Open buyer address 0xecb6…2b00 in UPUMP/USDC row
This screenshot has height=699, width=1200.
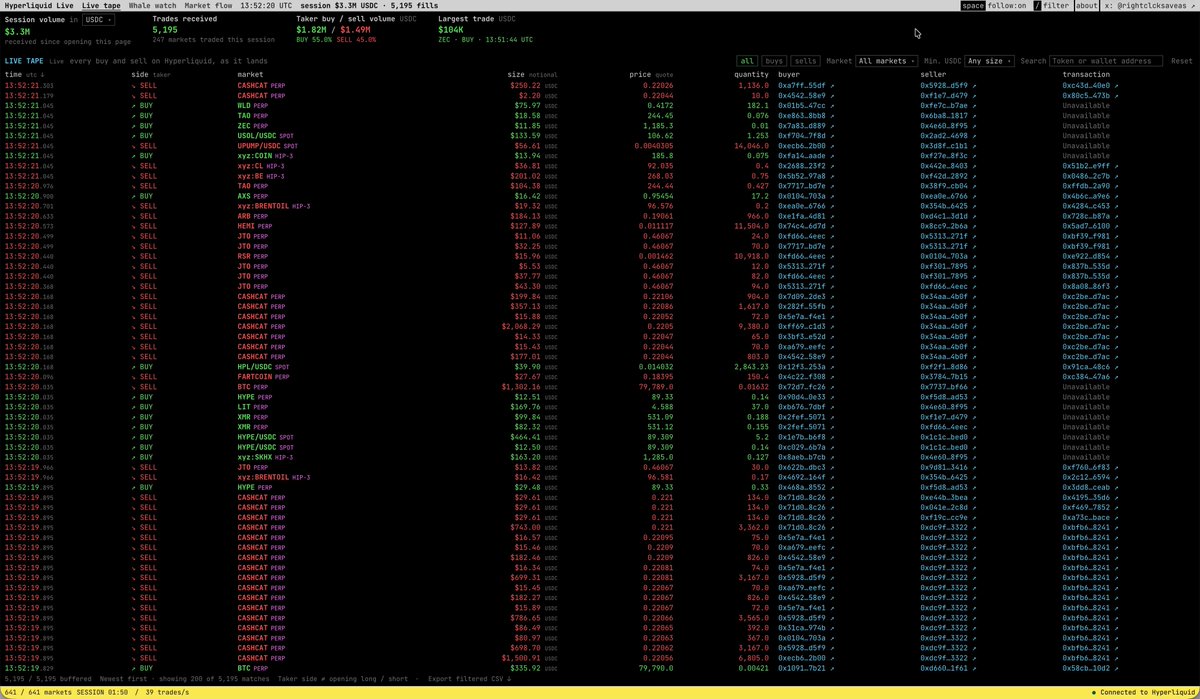click(x=801, y=146)
